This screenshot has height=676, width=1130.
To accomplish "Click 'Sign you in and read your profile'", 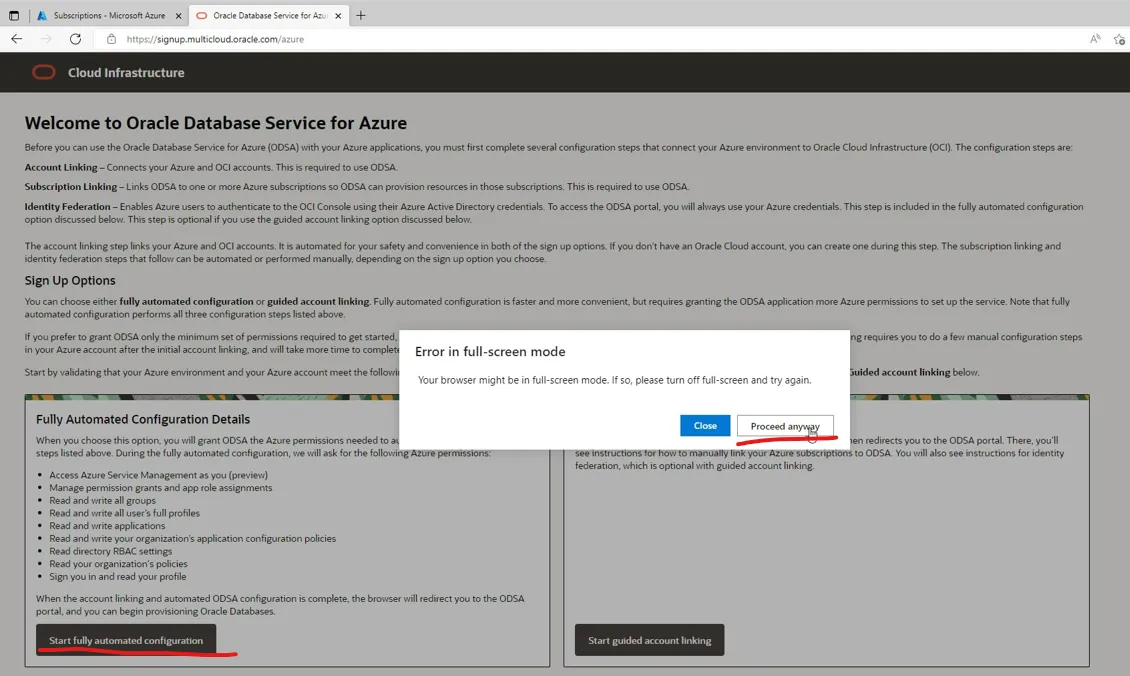I will pos(117,577).
